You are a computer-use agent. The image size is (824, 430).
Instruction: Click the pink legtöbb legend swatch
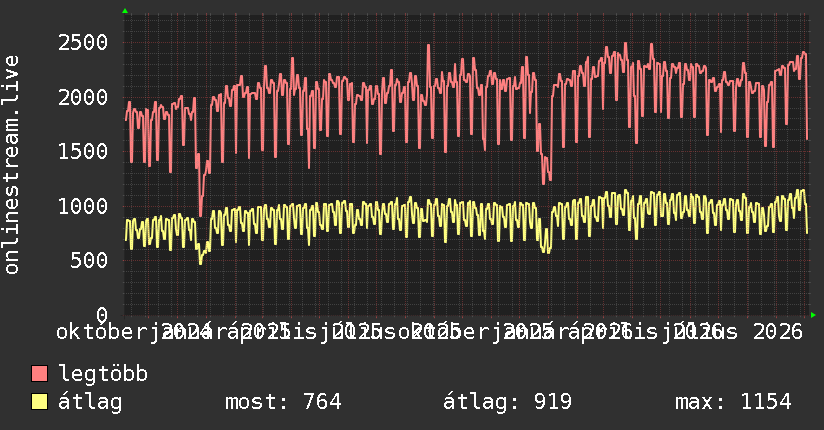pos(39,374)
